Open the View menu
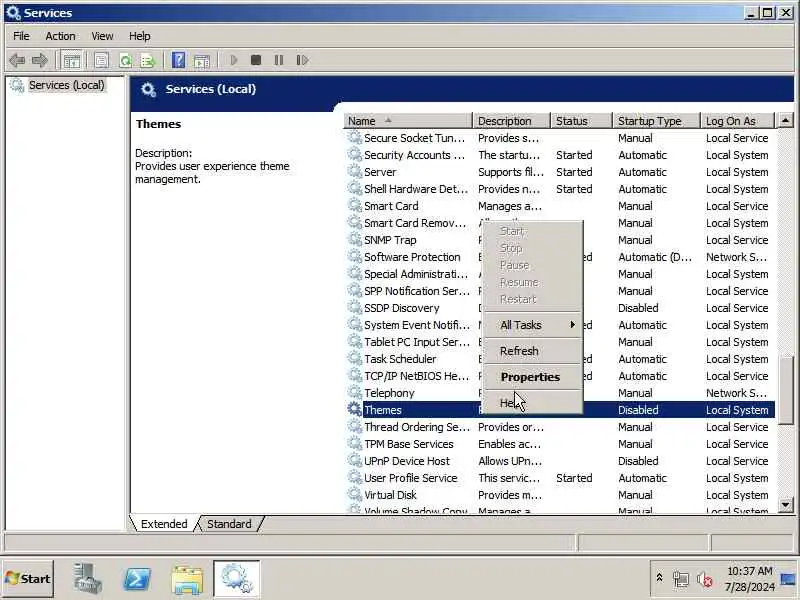Image resolution: width=800 pixels, height=600 pixels. point(102,36)
